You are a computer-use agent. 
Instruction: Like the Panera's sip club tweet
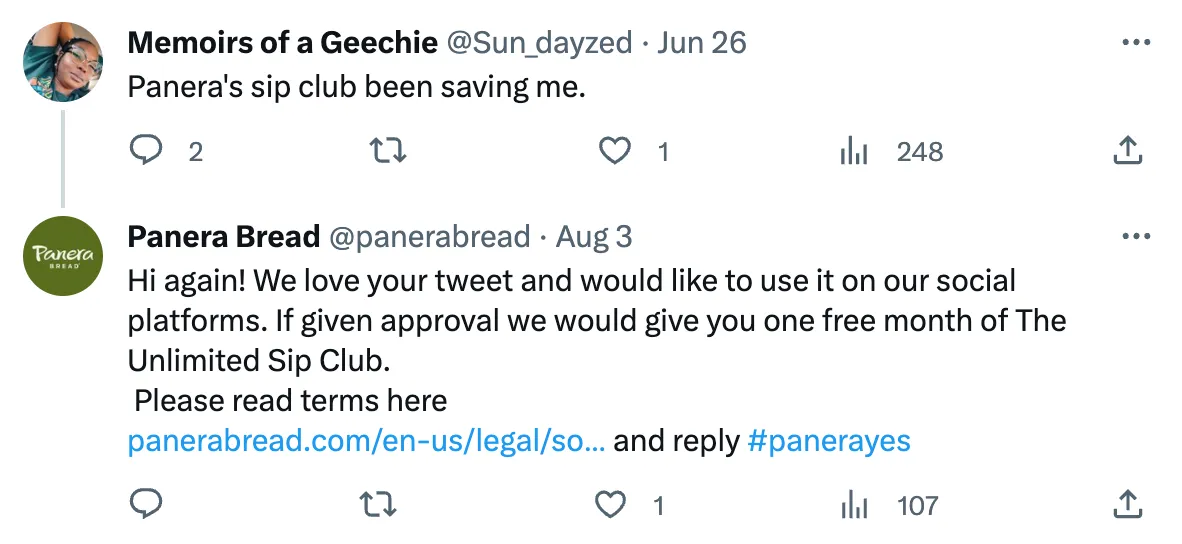pos(614,151)
